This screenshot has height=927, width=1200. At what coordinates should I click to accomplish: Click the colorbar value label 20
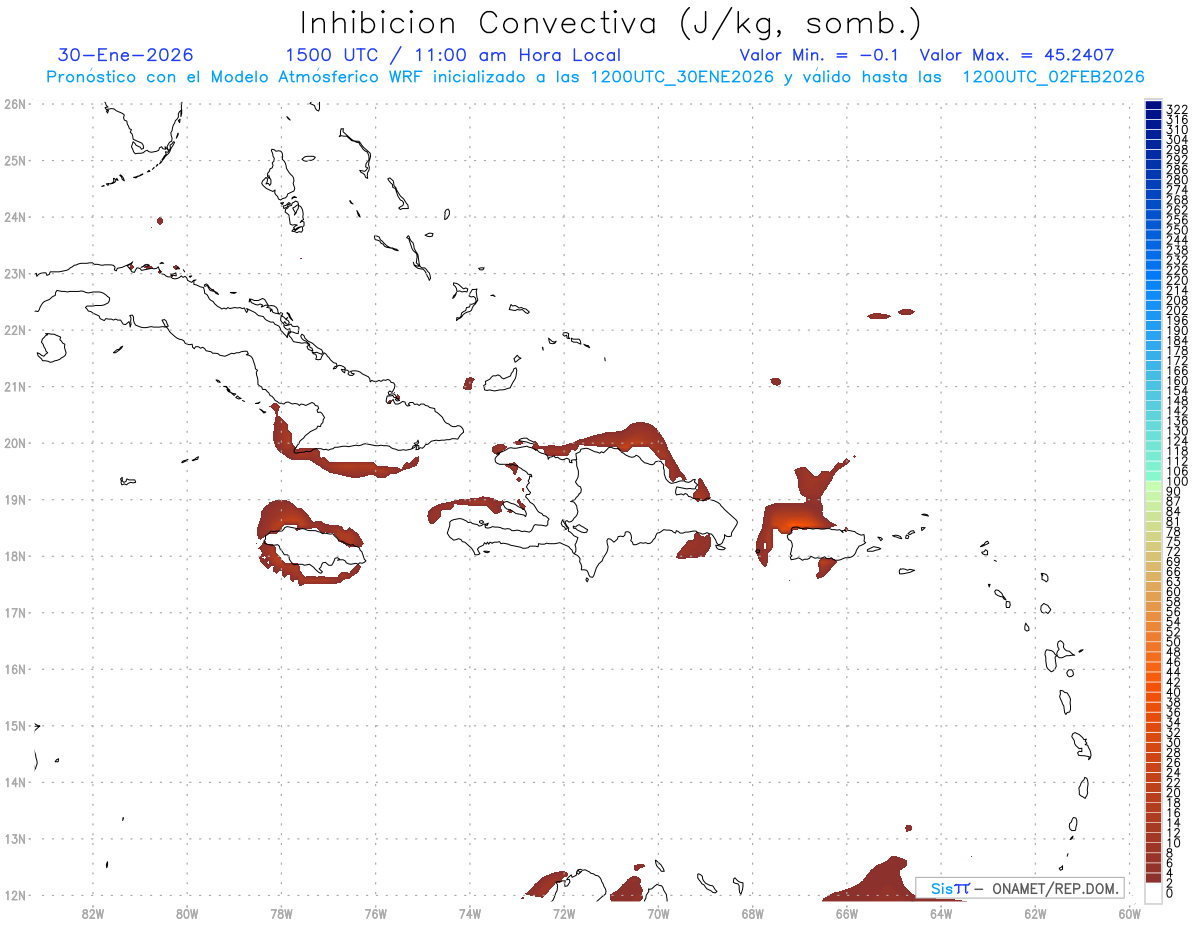tap(1174, 793)
